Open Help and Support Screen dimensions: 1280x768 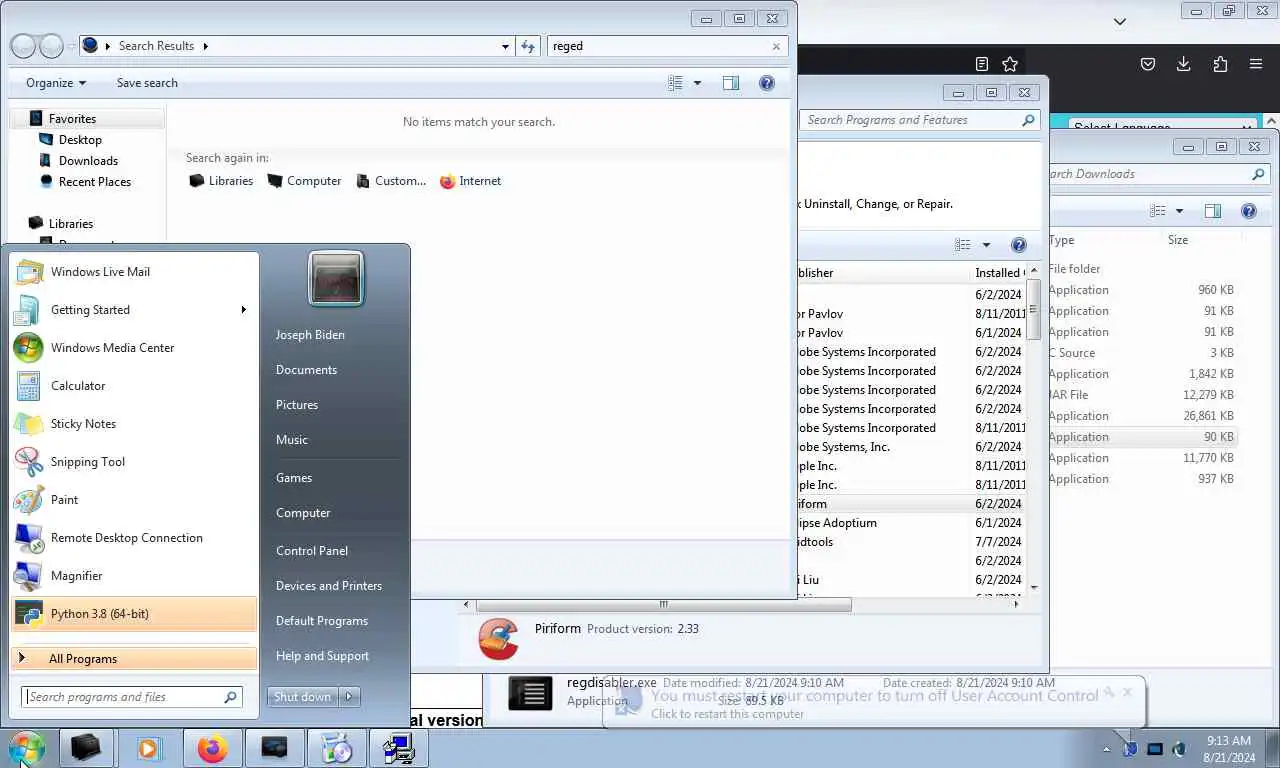pos(322,656)
